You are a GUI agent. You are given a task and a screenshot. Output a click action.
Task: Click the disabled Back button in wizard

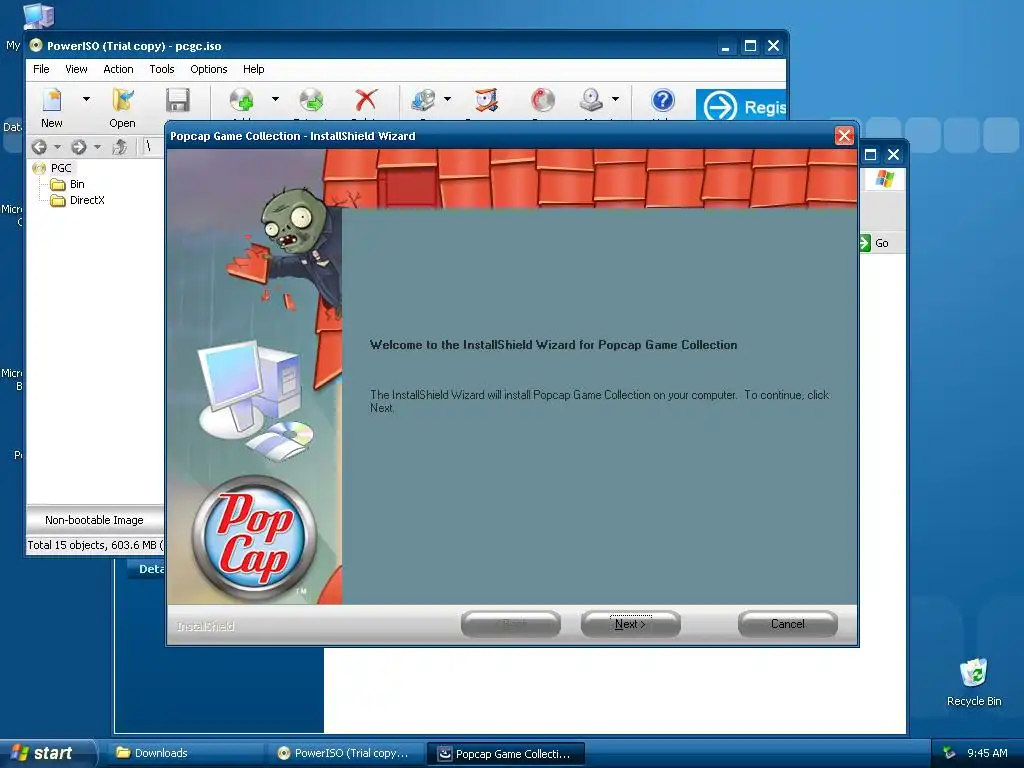(511, 624)
